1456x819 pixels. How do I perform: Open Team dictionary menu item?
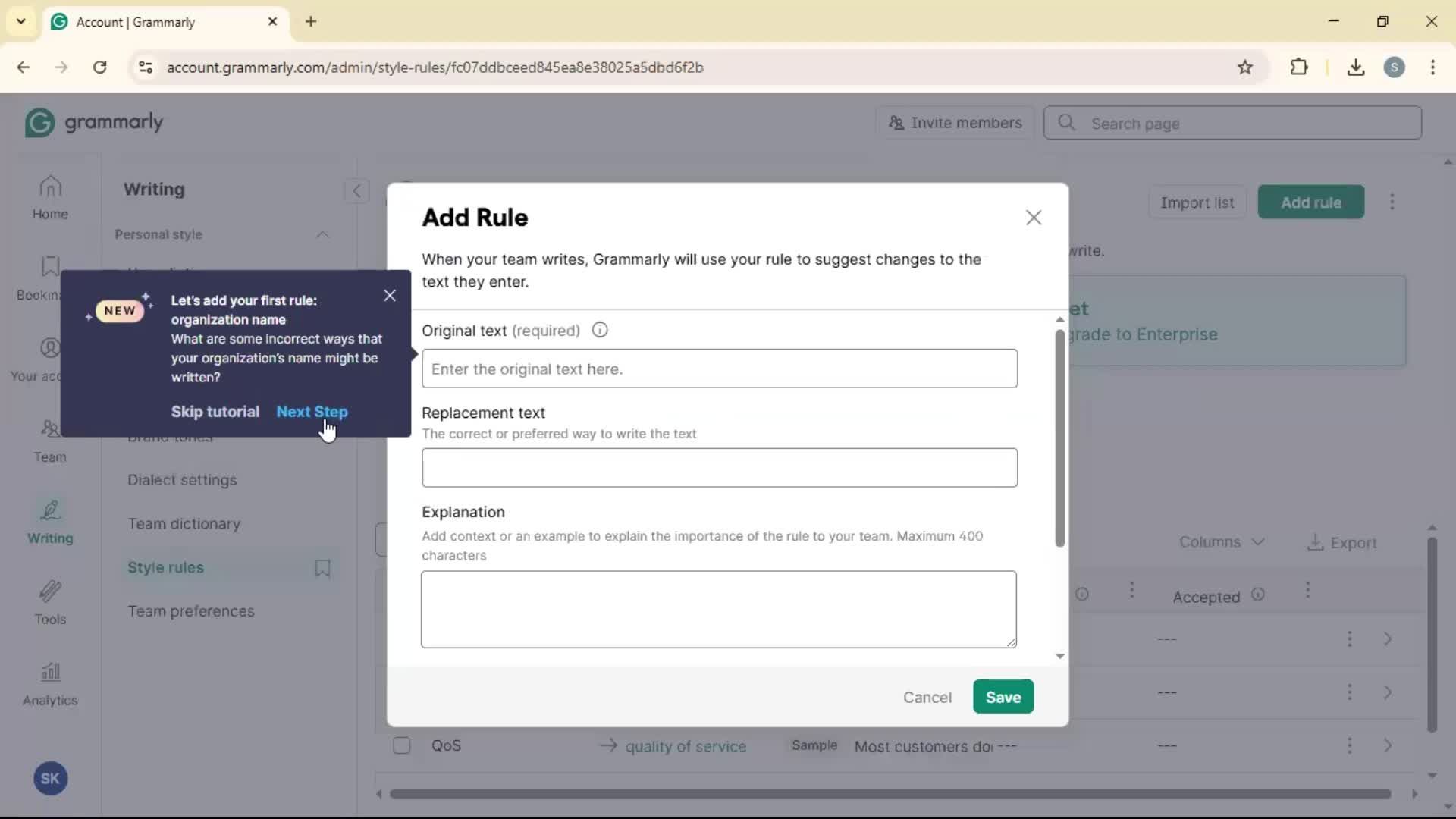184,524
